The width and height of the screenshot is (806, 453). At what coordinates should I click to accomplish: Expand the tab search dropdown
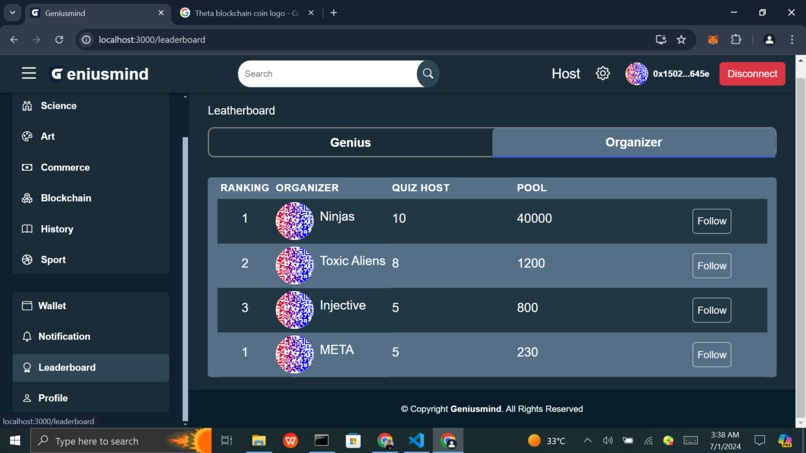coord(12,13)
